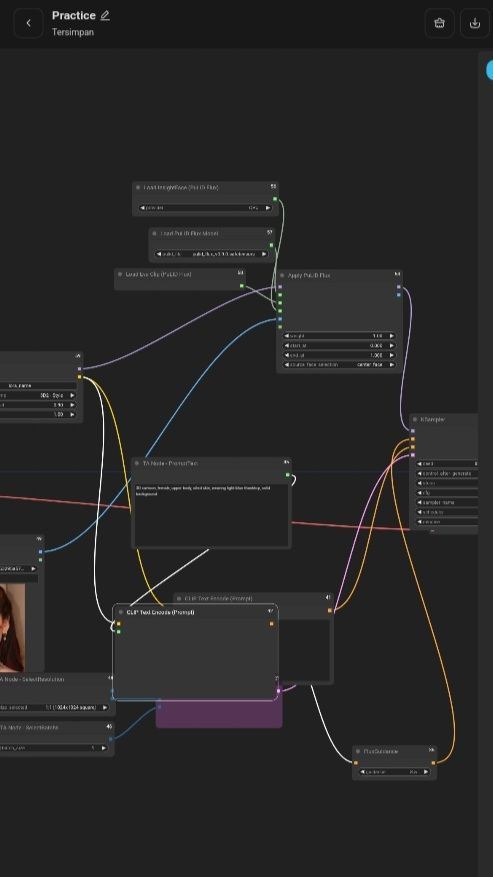Viewport: 493px width, 877px height.
Task: Toggle collapse on Load InsightFace node
Action: point(138,187)
